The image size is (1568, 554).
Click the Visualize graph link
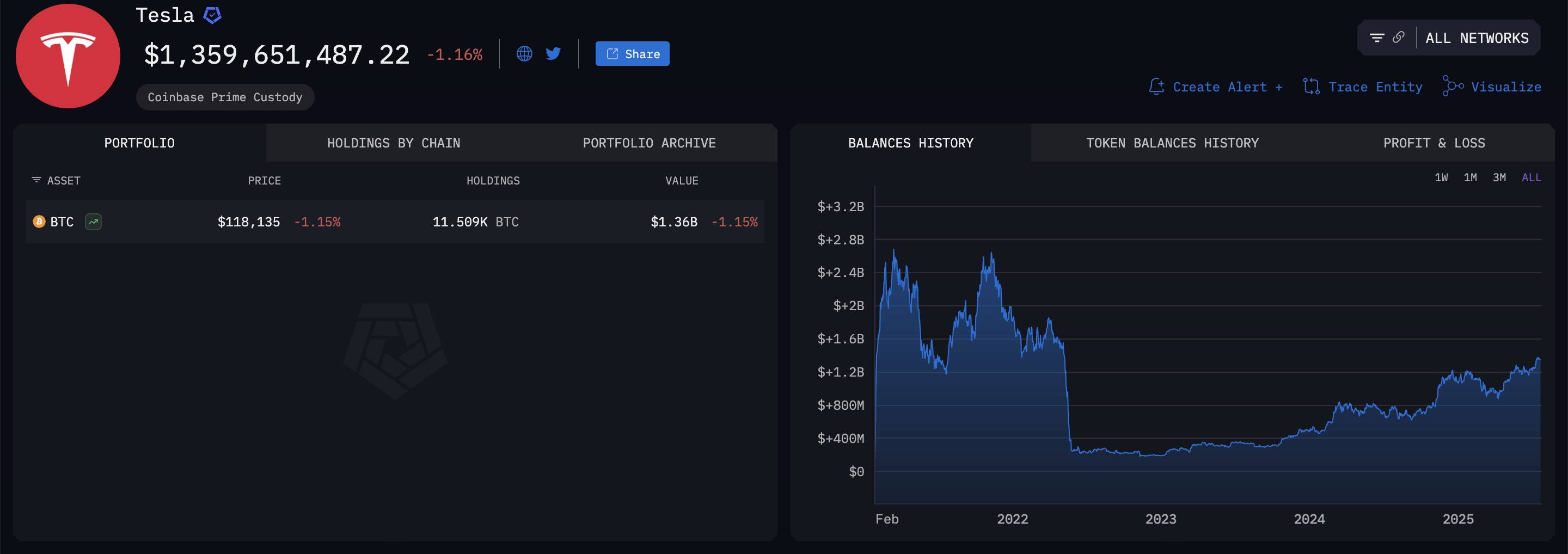pyautogui.click(x=1492, y=87)
